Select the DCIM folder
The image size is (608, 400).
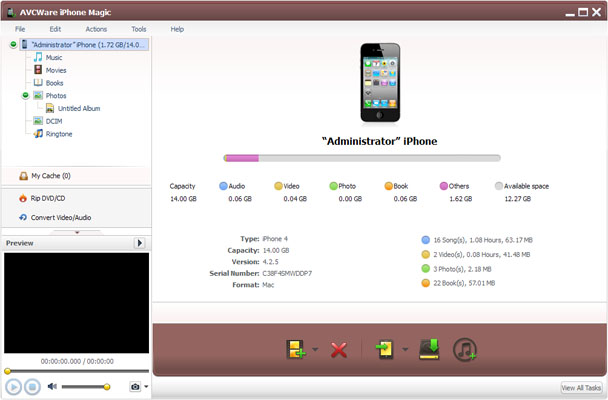(x=54, y=121)
